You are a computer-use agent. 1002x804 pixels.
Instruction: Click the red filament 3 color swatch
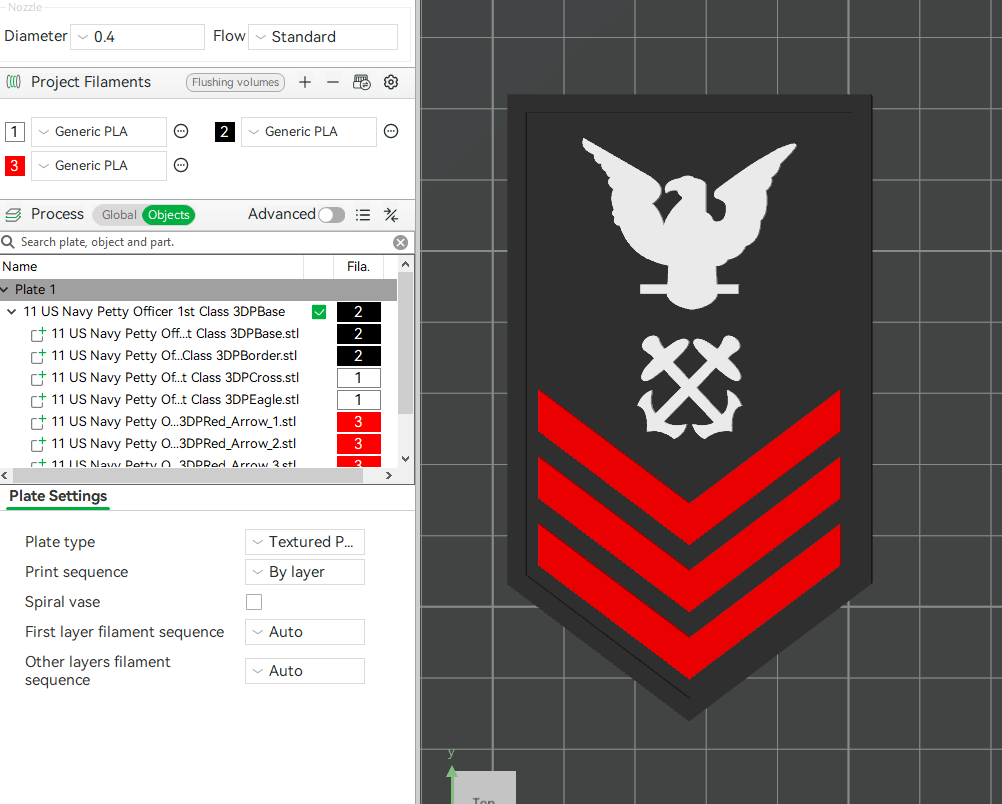click(x=13, y=165)
